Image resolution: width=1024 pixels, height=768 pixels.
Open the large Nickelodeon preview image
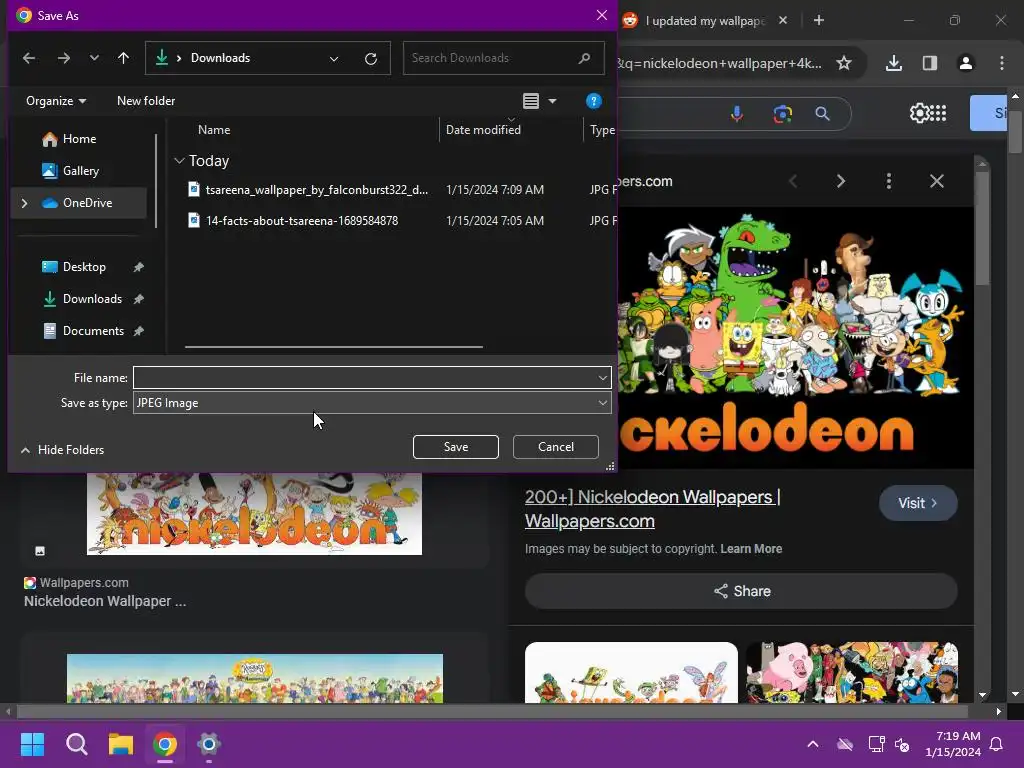click(795, 337)
